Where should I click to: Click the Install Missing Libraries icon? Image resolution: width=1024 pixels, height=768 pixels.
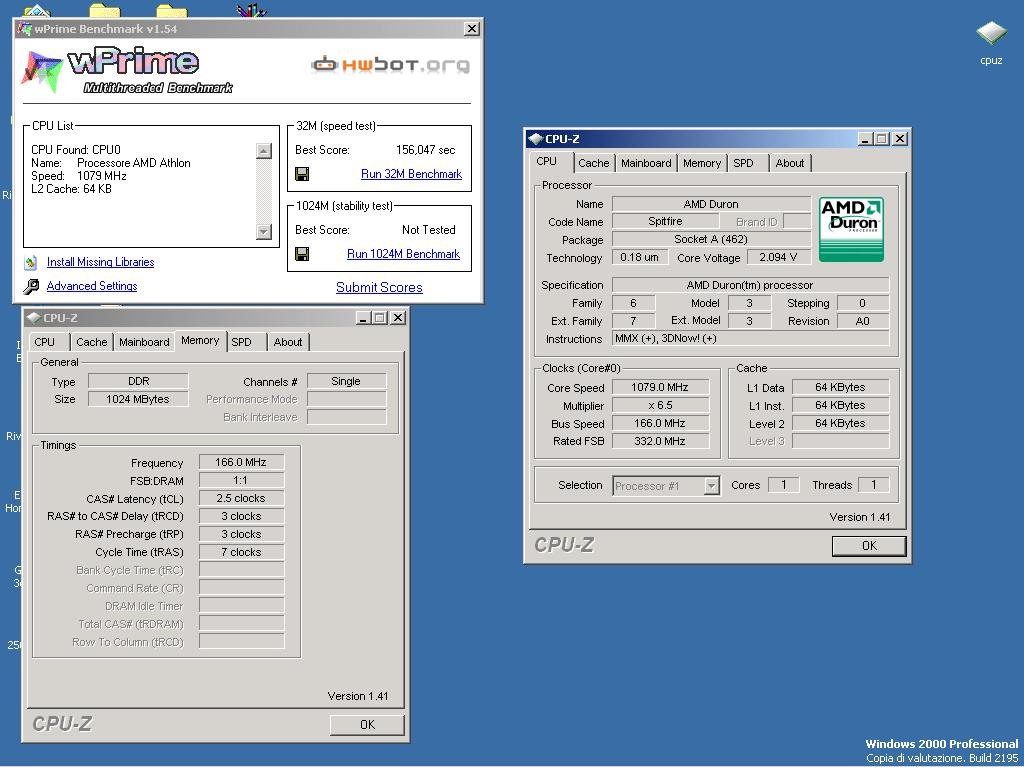pos(31,263)
